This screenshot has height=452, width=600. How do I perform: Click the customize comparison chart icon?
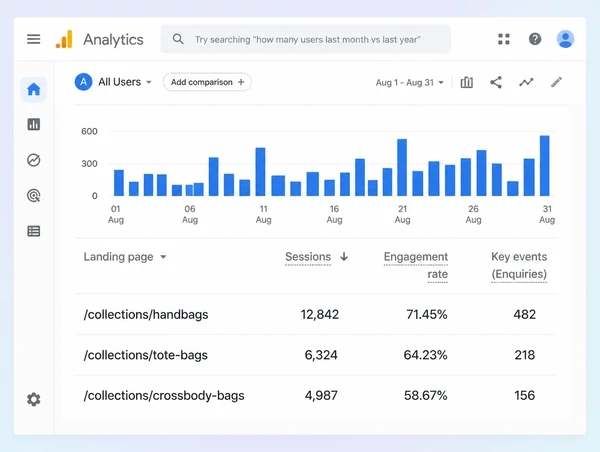466,82
